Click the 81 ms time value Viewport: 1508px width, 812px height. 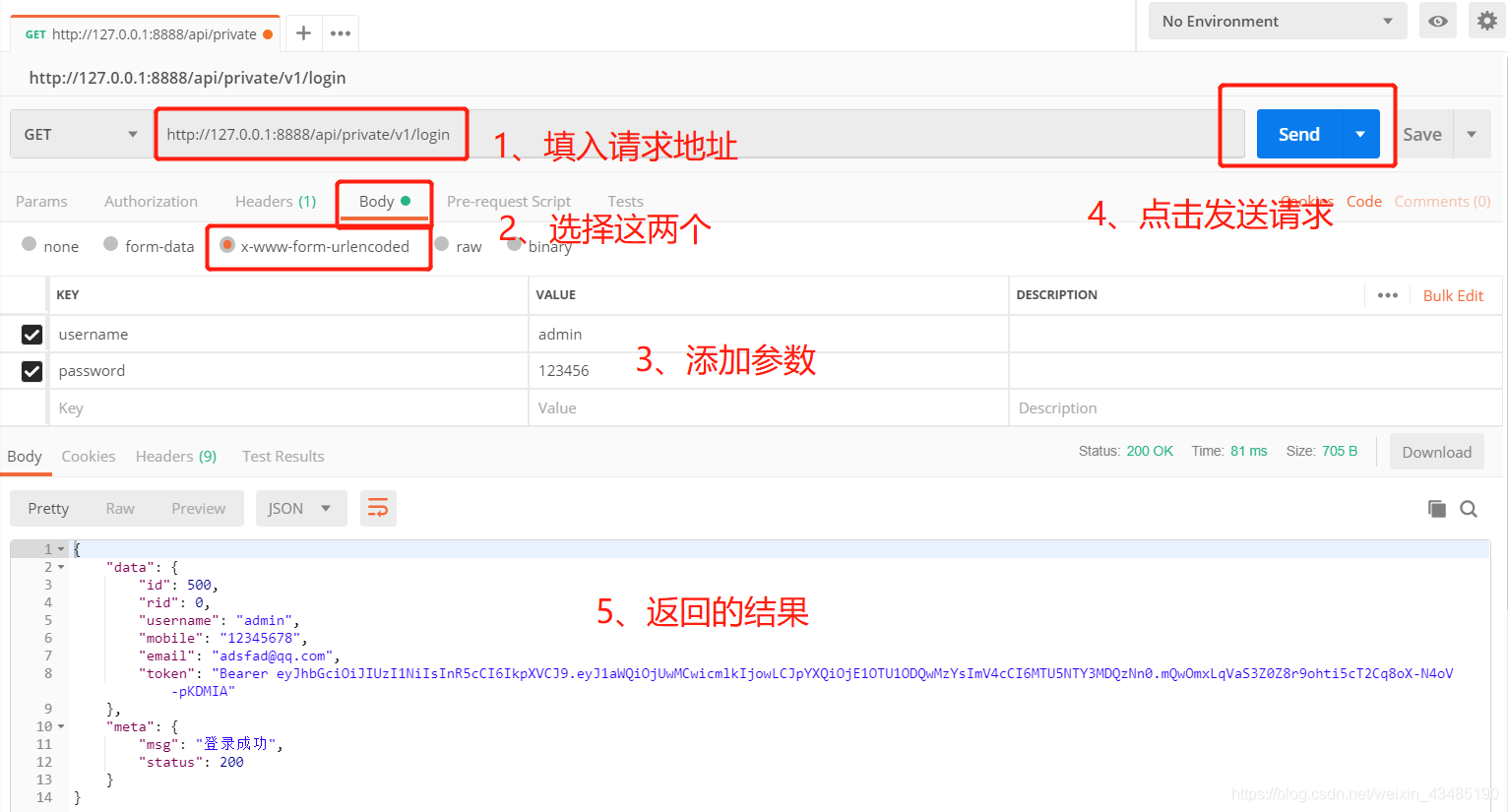click(1249, 451)
